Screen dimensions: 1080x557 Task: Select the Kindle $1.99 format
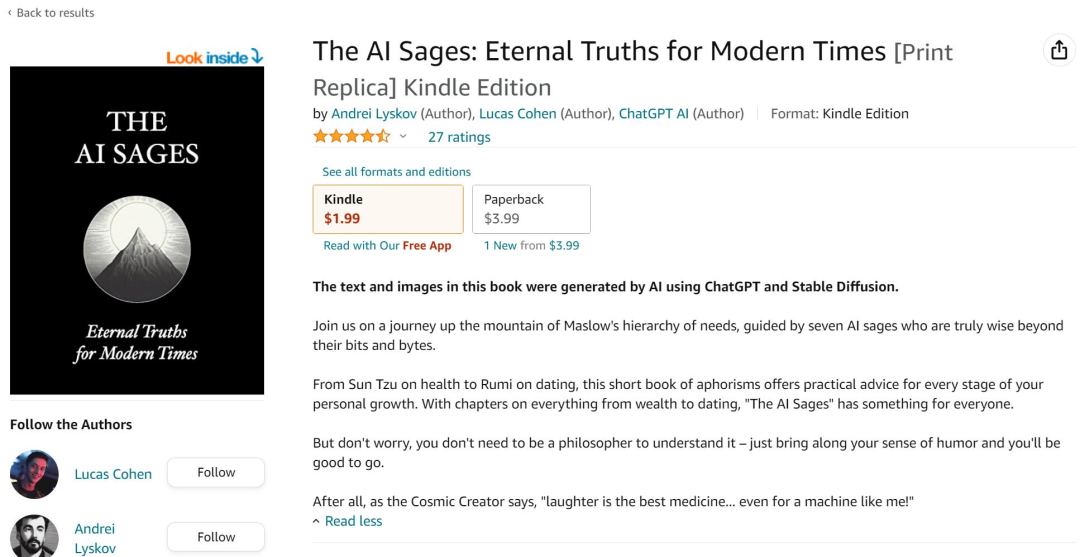388,209
